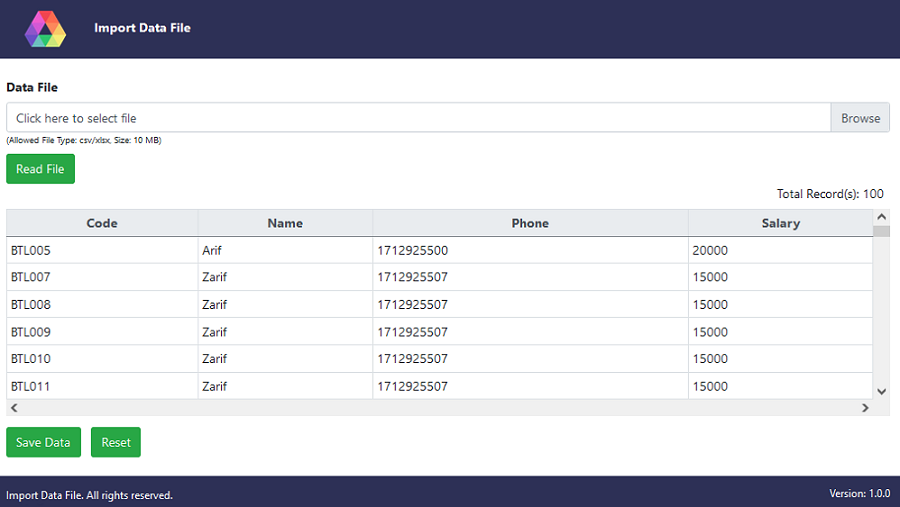Click the scroll up arrow in table
This screenshot has width=900, height=507.
881,217
